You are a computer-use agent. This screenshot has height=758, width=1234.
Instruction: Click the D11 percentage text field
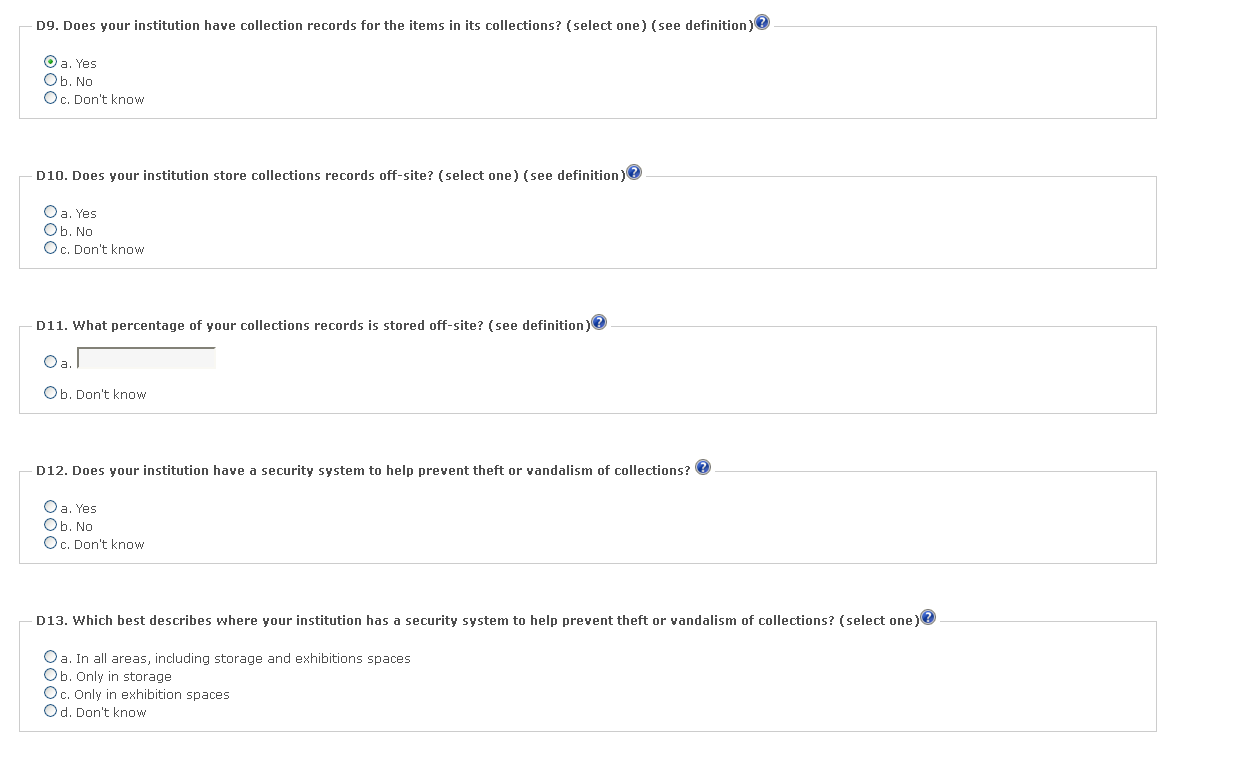pyautogui.click(x=146, y=358)
